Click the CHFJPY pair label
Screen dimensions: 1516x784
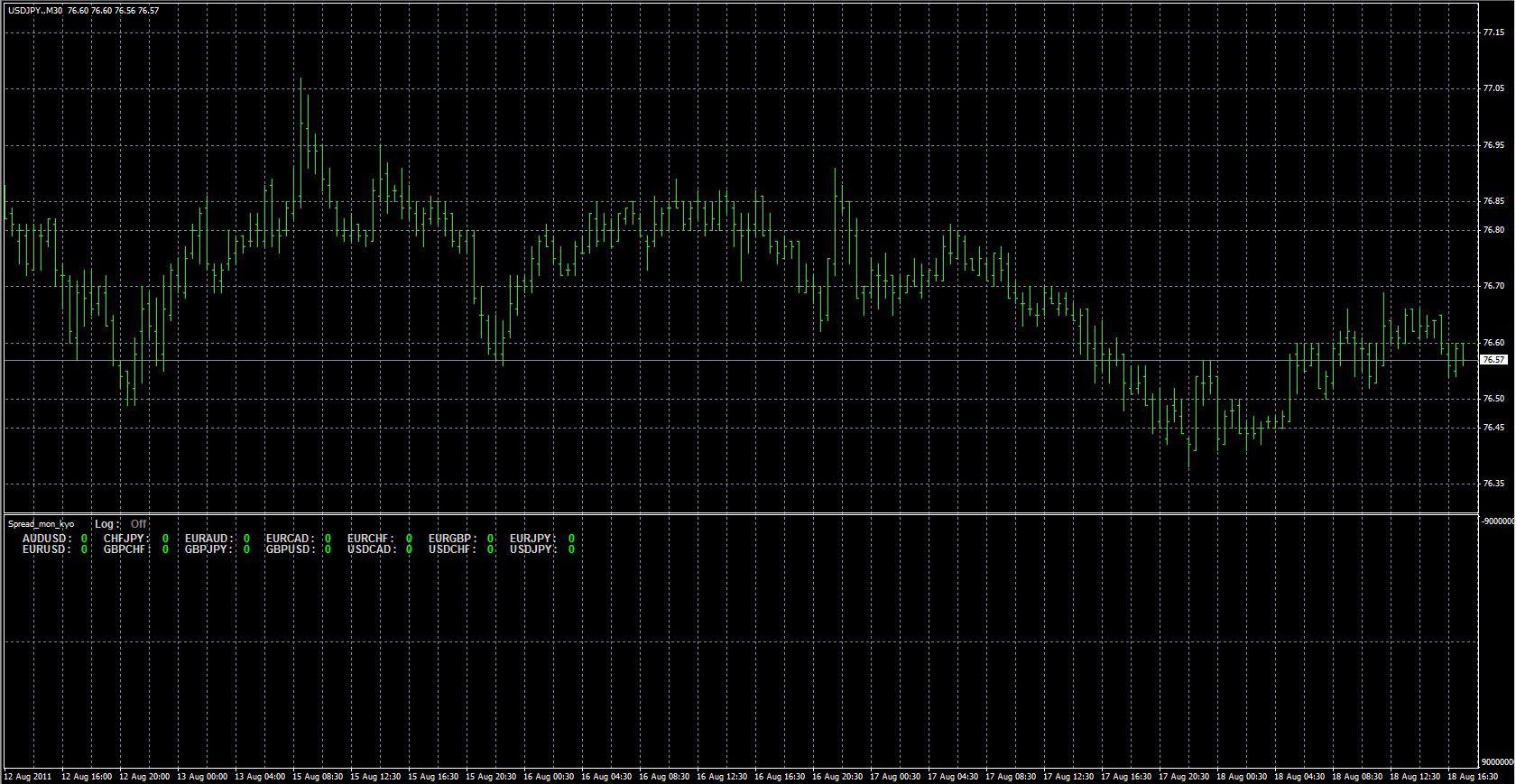(126, 538)
